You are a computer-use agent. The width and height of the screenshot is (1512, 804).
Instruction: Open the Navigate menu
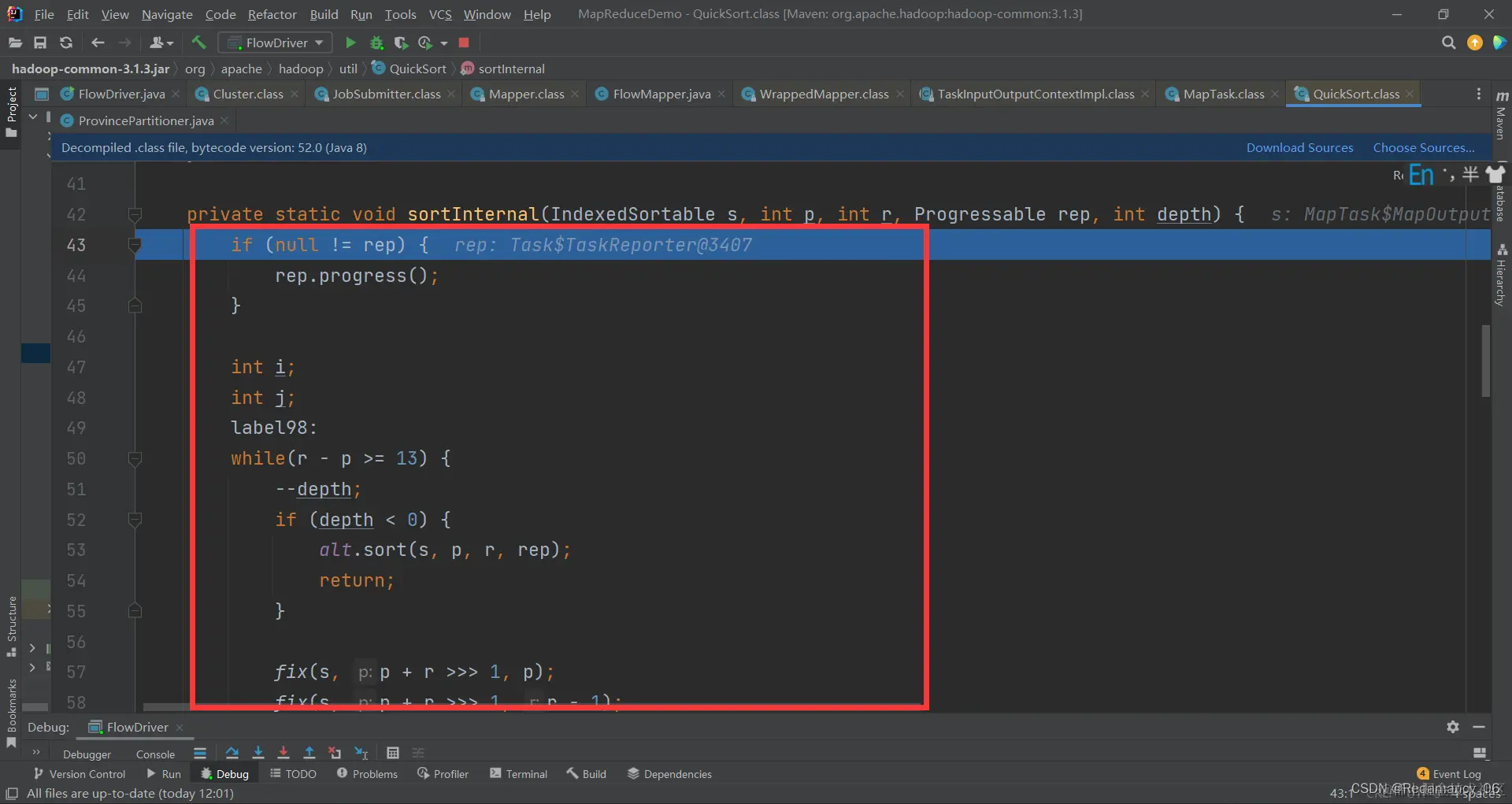tap(167, 14)
